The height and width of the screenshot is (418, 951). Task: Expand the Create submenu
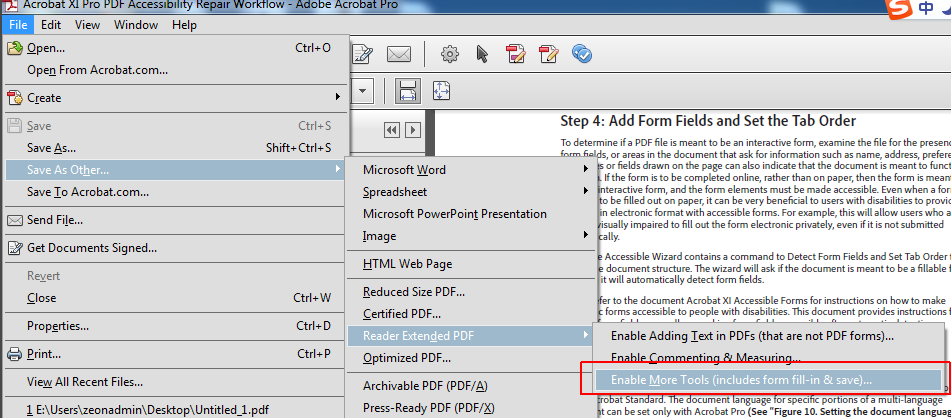tap(176, 98)
